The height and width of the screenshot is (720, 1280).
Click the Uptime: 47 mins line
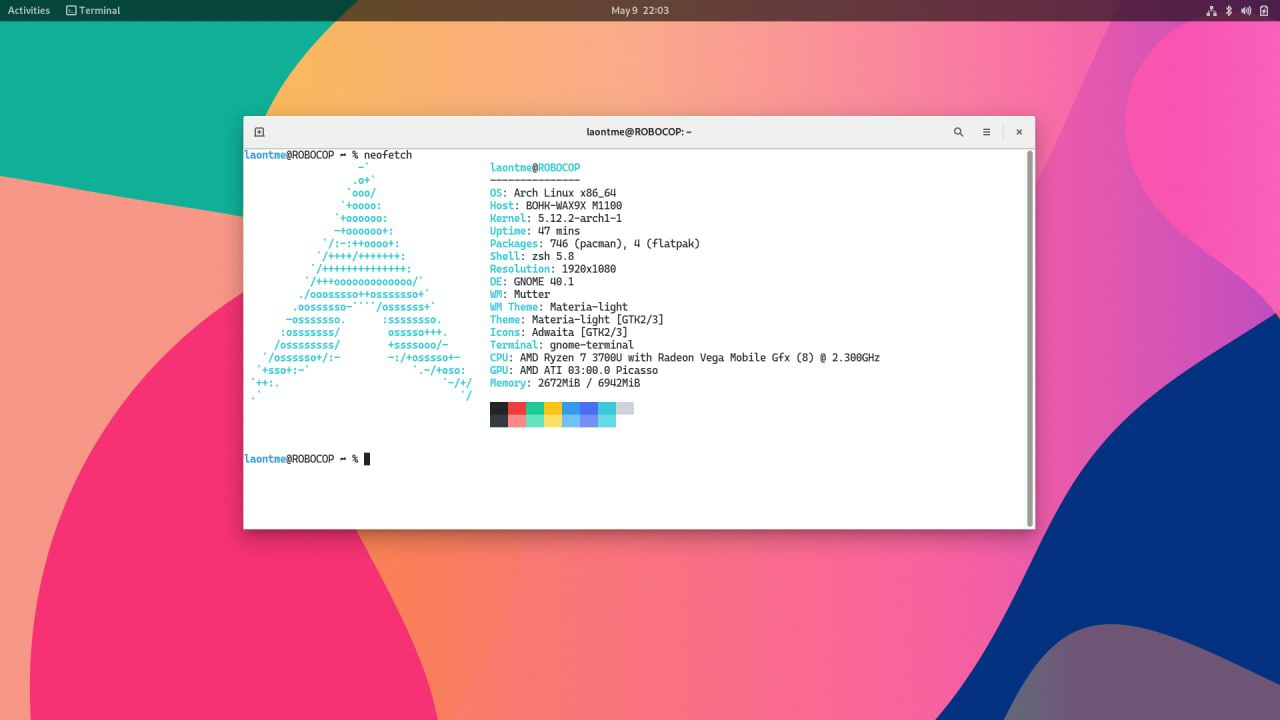coord(535,231)
